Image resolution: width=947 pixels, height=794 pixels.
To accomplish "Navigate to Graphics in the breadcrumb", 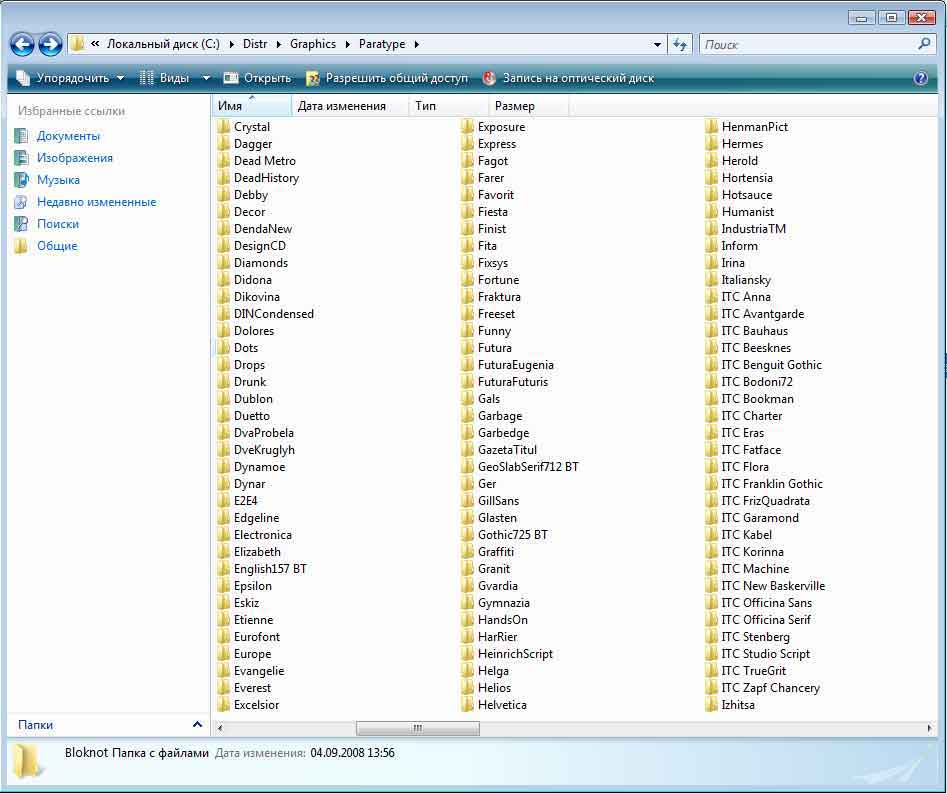I will pyautogui.click(x=313, y=44).
